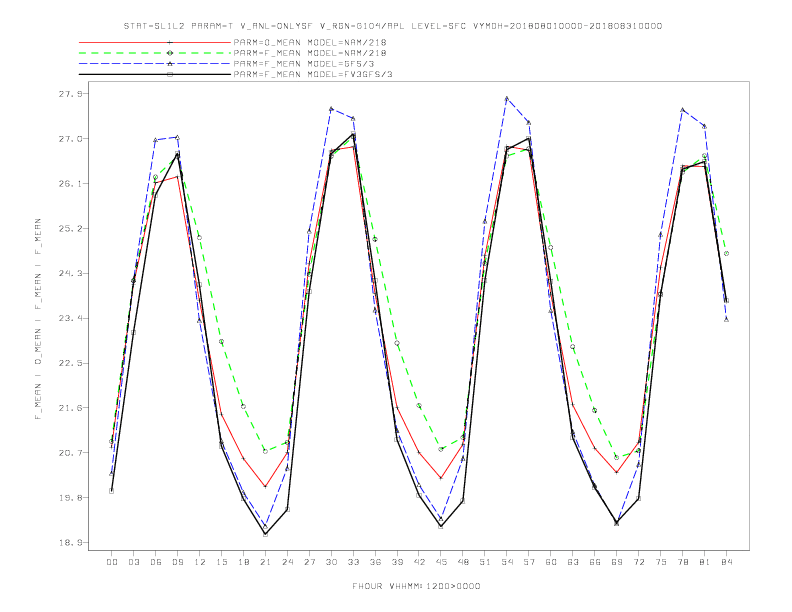
Task: Click x-axis tick label 84
Action: [727, 562]
